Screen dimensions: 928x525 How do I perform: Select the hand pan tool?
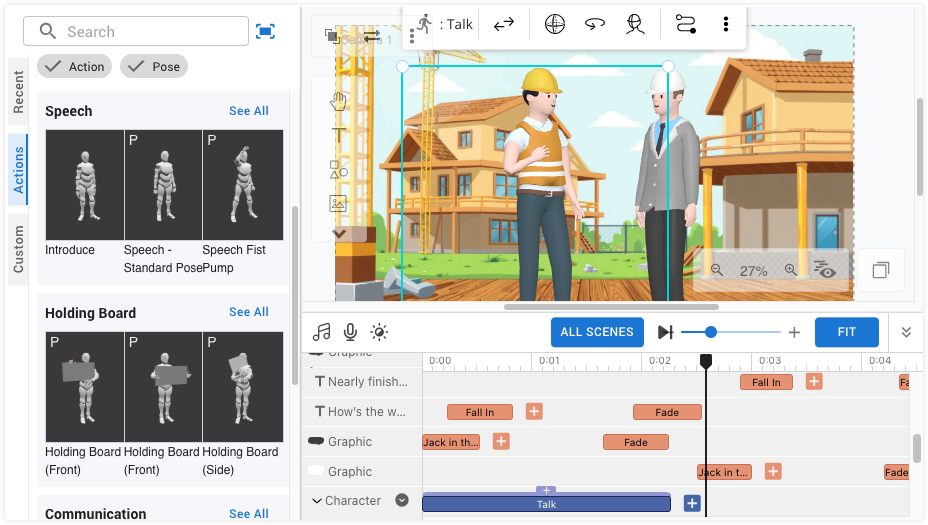coord(339,101)
